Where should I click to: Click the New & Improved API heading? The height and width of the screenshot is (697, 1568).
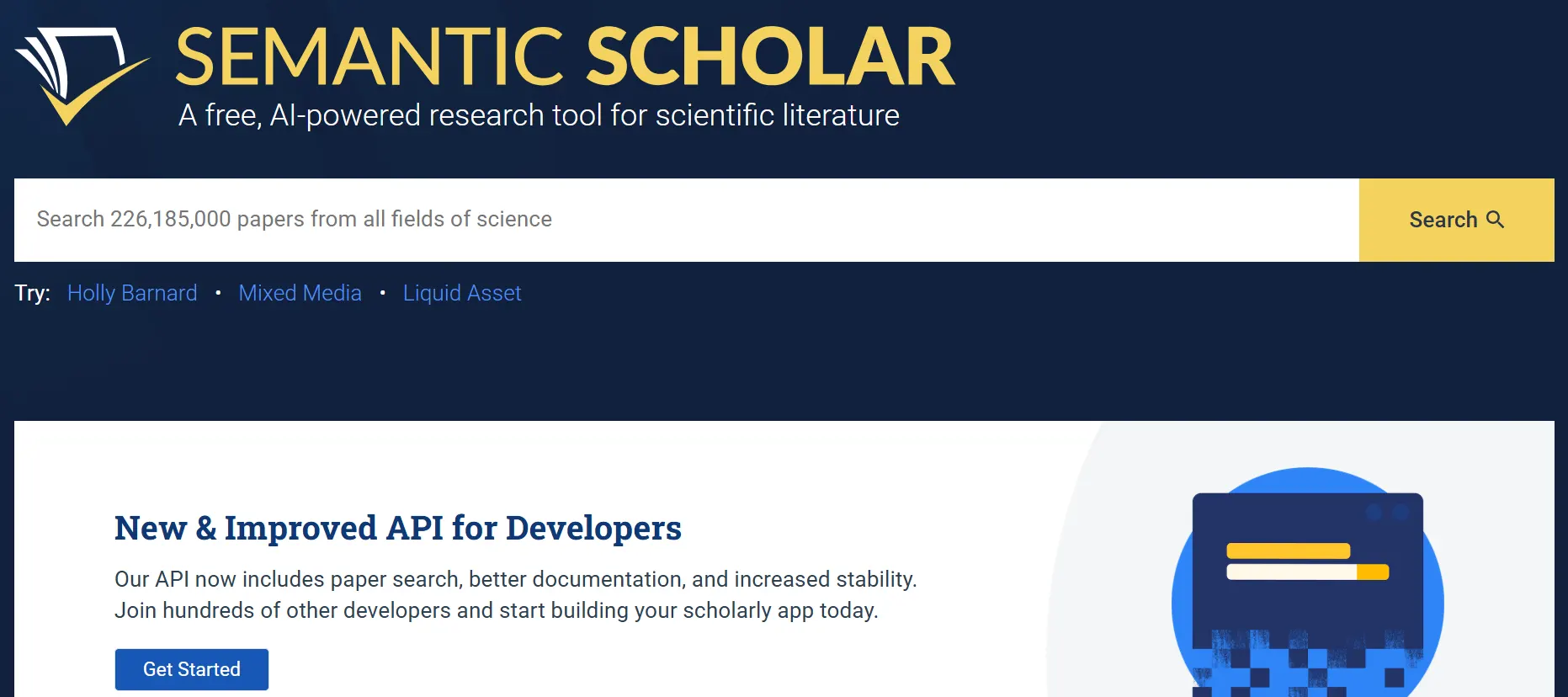pyautogui.click(x=398, y=528)
